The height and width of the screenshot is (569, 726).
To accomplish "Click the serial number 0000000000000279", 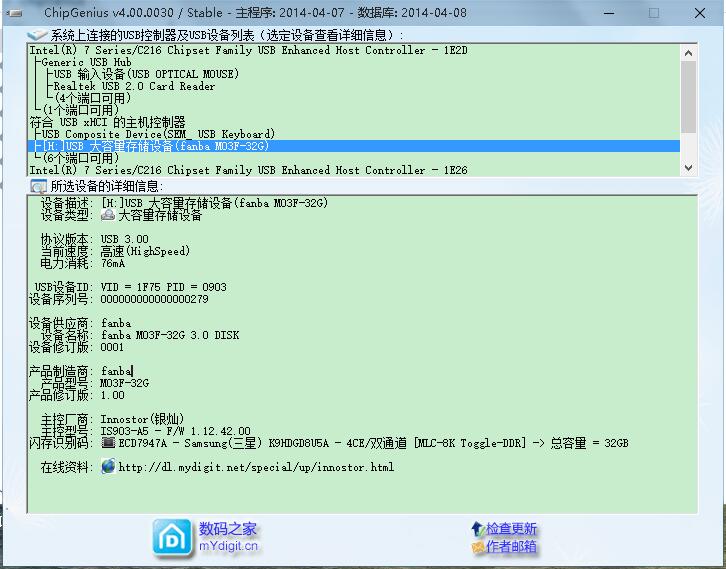I will point(154,299).
